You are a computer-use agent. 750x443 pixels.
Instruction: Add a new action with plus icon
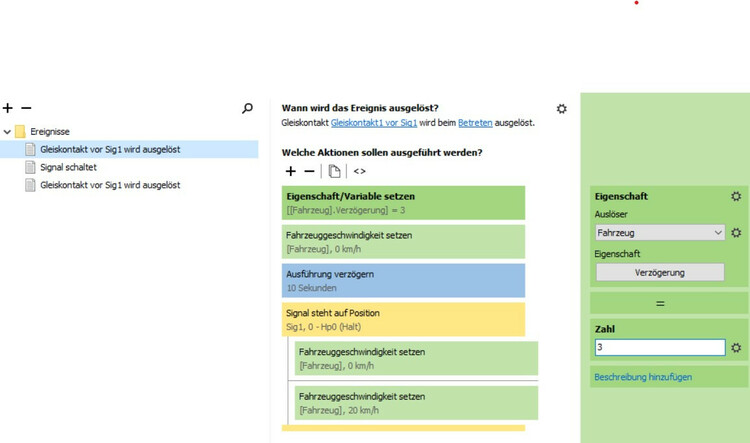click(291, 171)
